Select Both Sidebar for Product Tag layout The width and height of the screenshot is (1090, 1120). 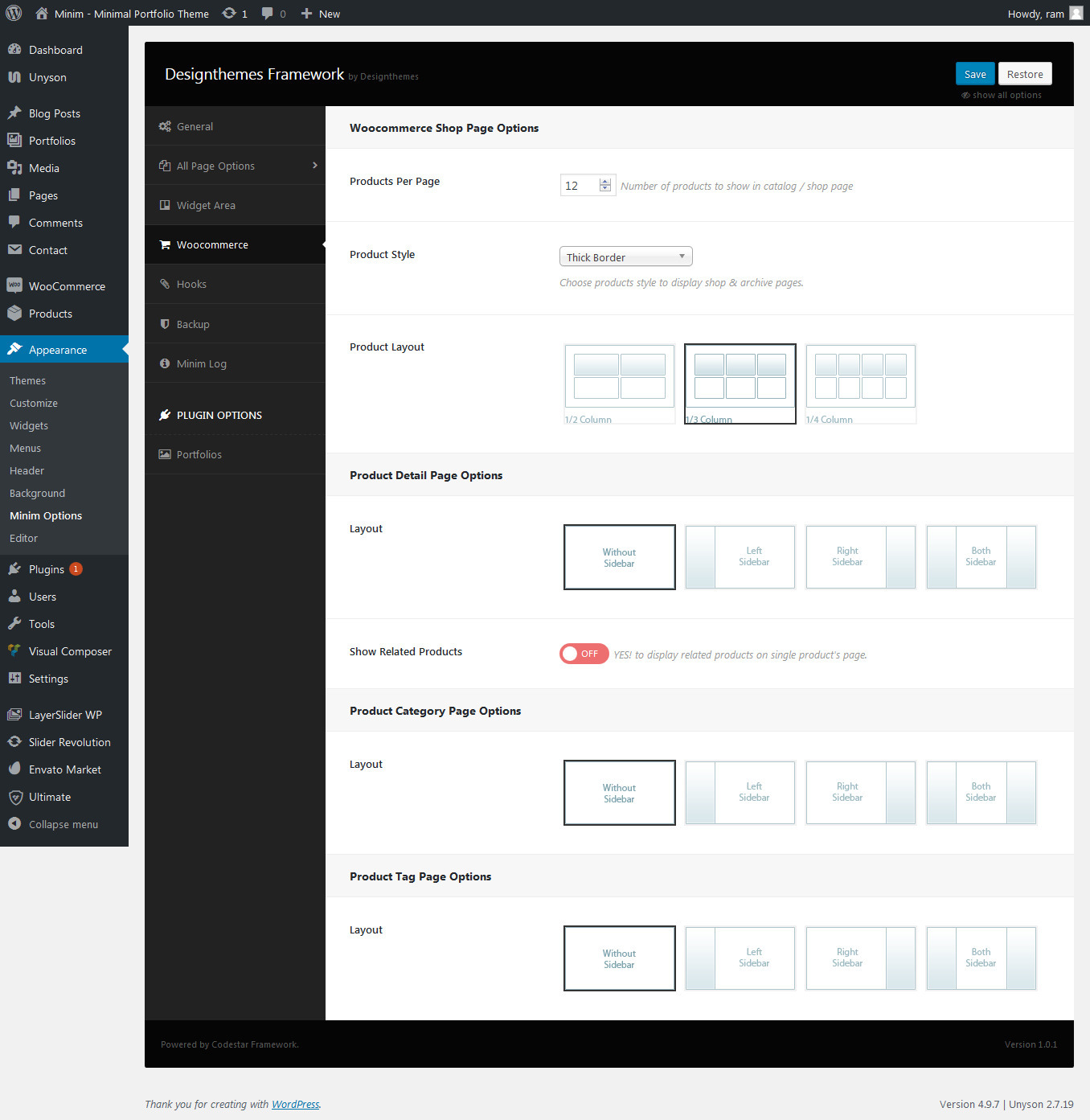point(981,958)
